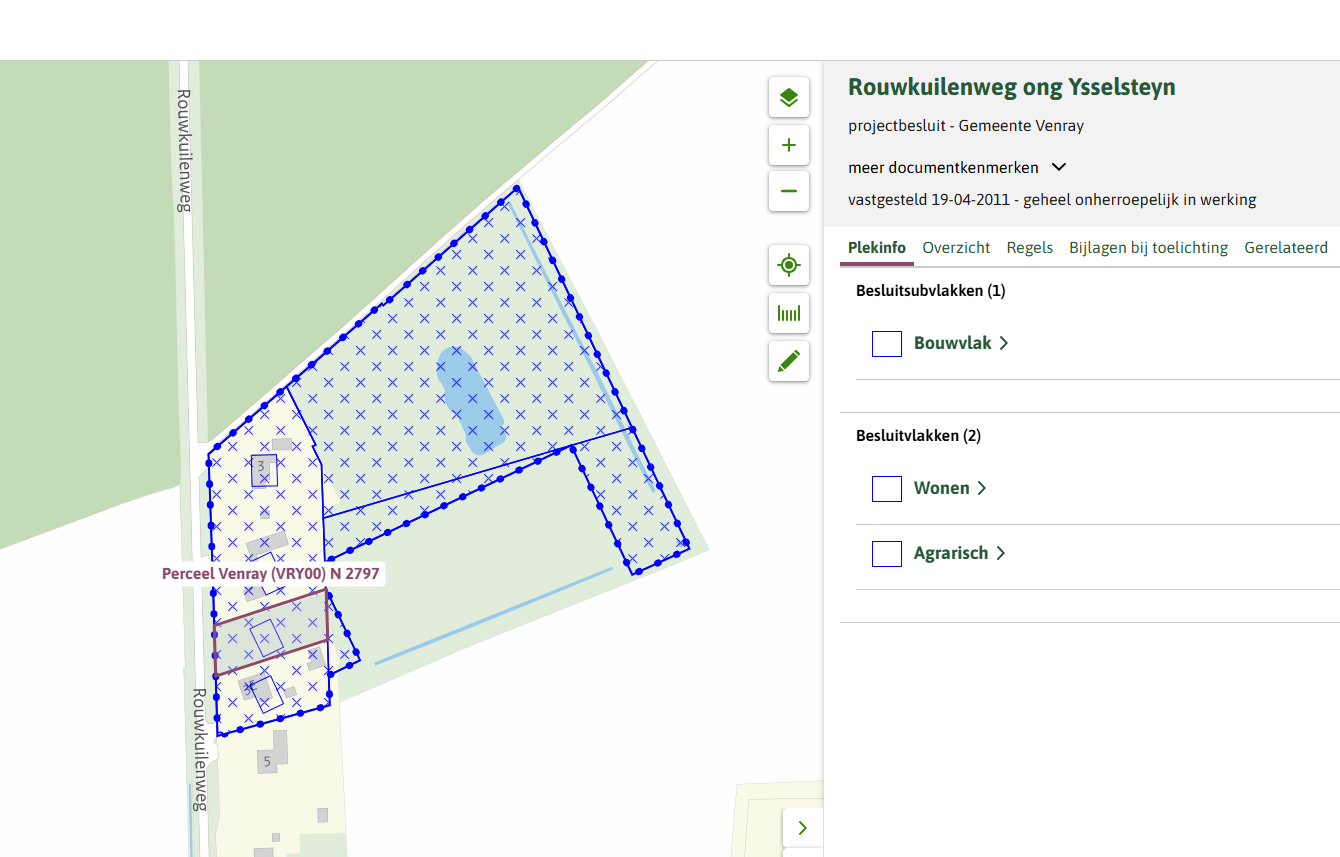Image resolution: width=1340 pixels, height=857 pixels.
Task: Click the panel collapse arrow button
Action: (x=802, y=827)
